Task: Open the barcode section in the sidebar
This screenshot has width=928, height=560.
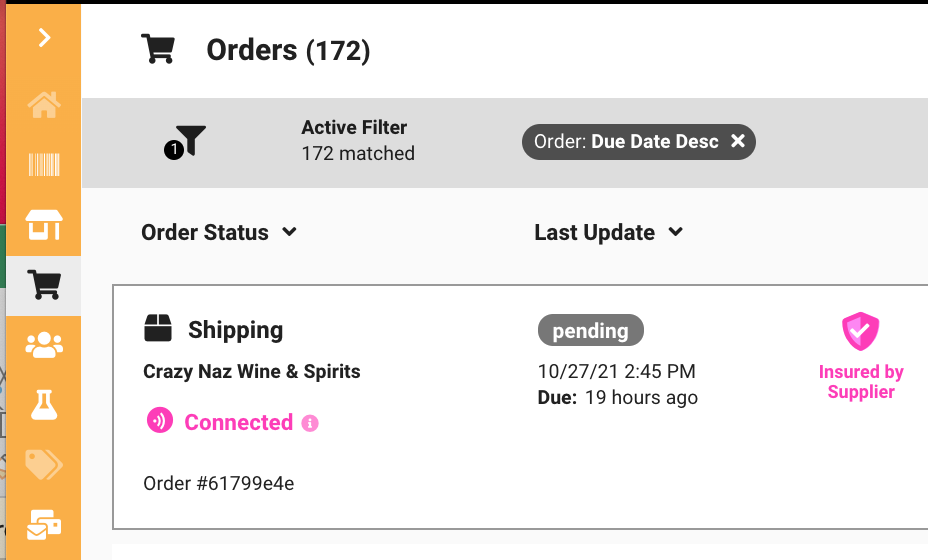Action: 44,165
